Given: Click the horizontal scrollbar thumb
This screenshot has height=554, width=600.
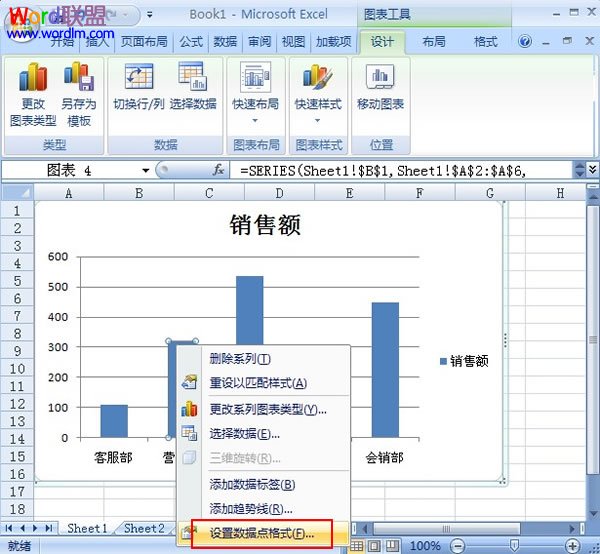Looking at the screenshot, I should coord(447,529).
